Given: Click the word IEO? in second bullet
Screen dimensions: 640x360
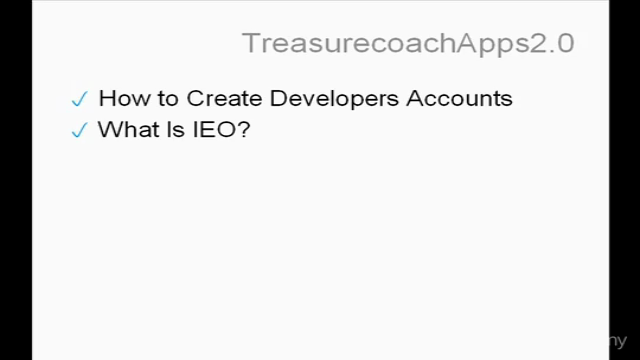Looking at the screenshot, I should tap(221, 130).
